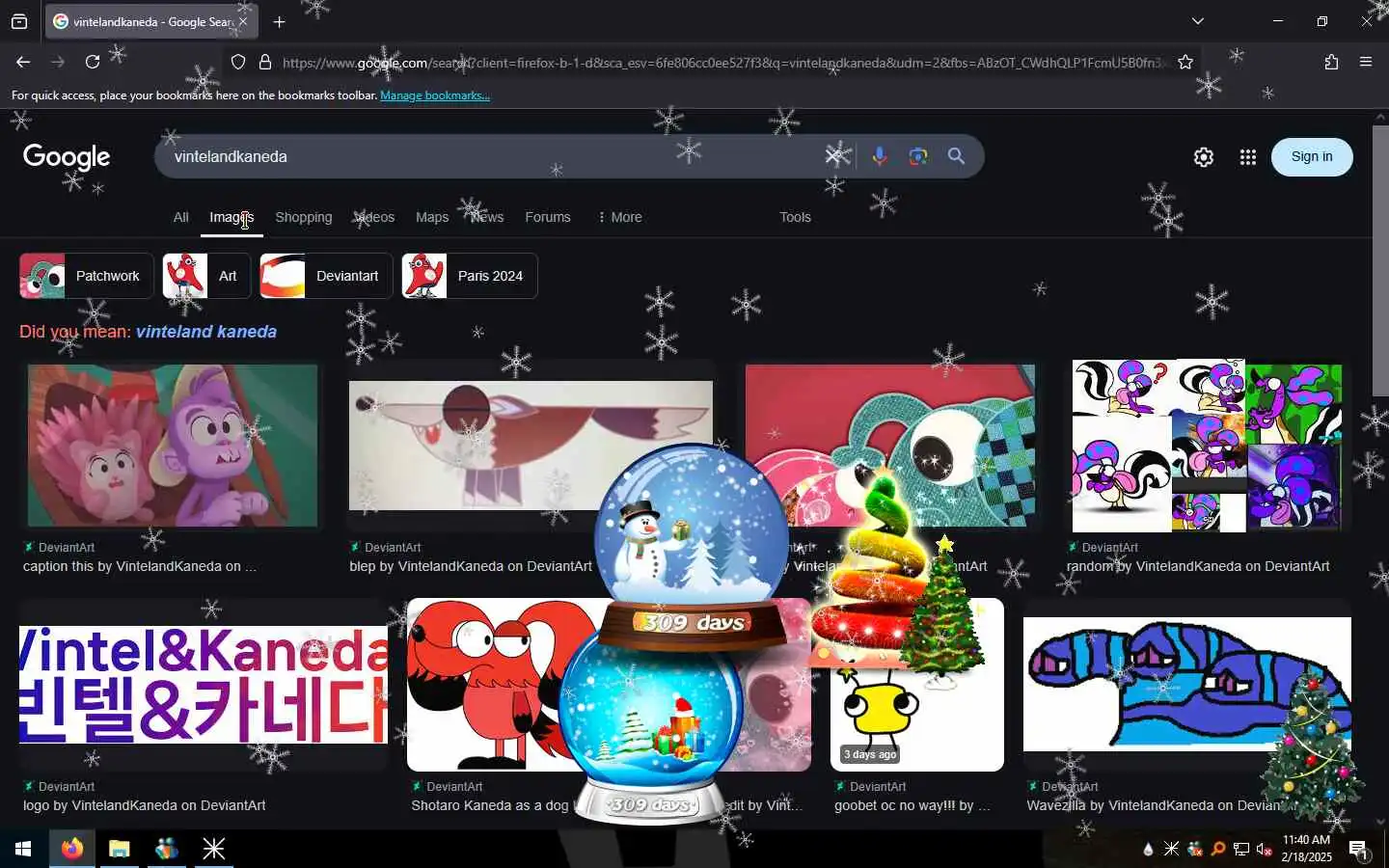Open the Windows Start menu
Screen dimensions: 1389x868
(23, 849)
